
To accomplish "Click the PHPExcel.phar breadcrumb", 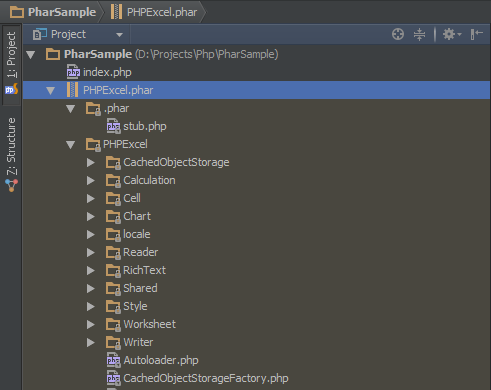I will point(154,12).
